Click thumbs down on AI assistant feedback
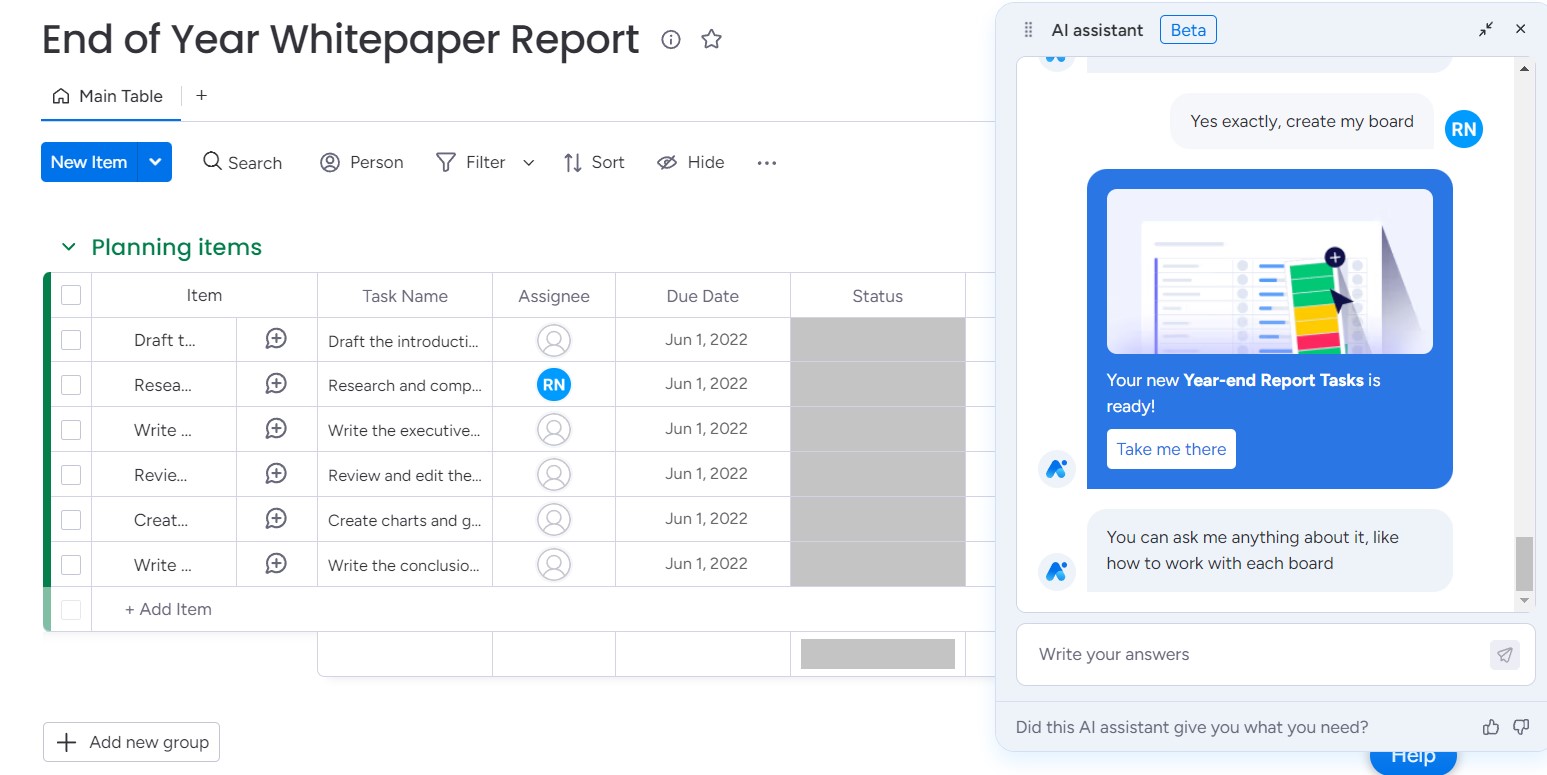The height and width of the screenshot is (775, 1547). tap(1521, 727)
